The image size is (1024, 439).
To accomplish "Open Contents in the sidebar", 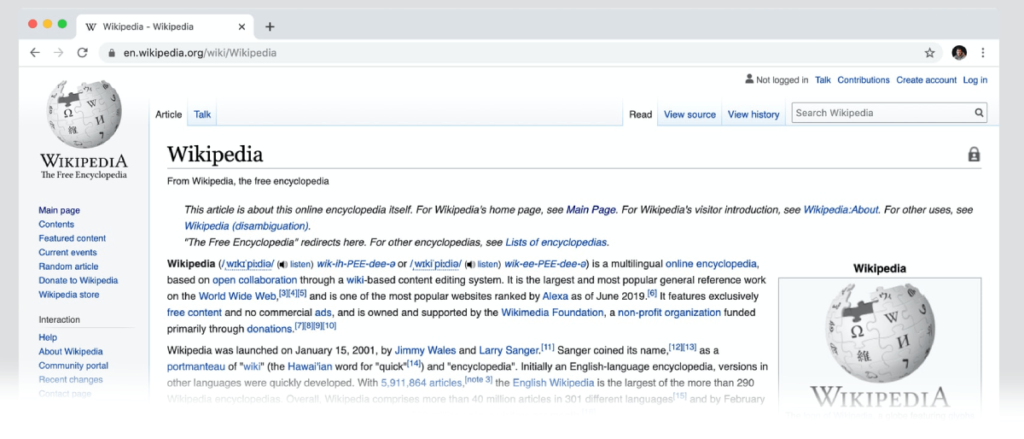I will point(56,224).
